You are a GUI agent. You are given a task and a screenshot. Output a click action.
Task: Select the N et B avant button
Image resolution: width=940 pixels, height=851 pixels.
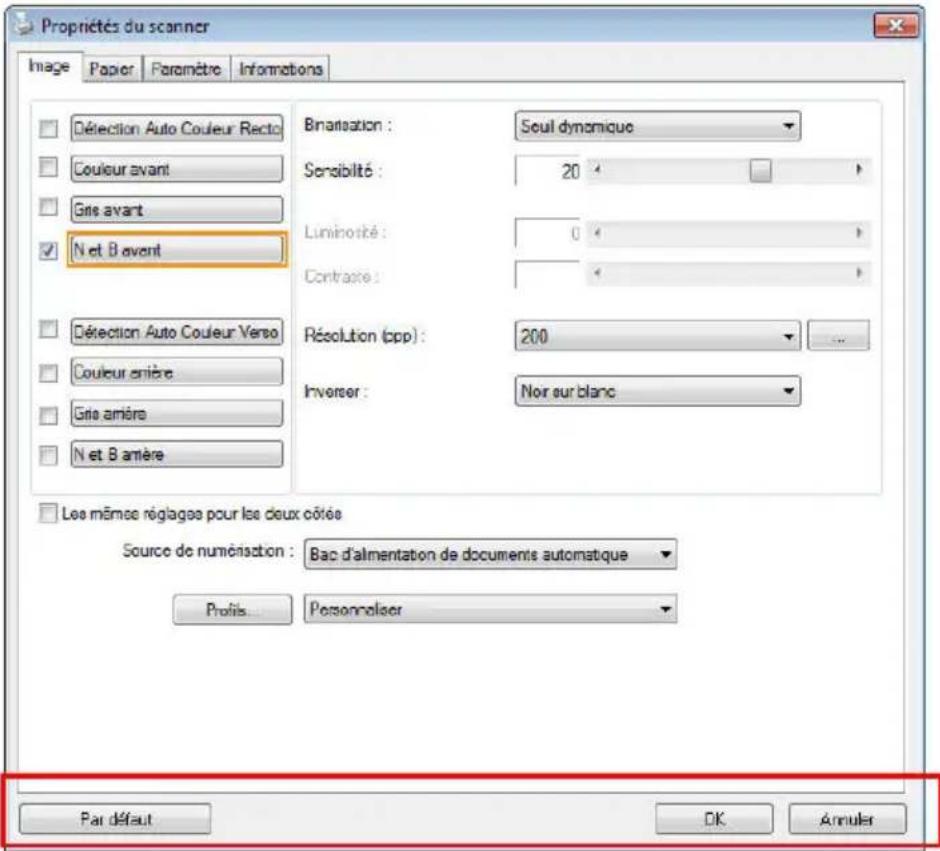click(x=177, y=250)
